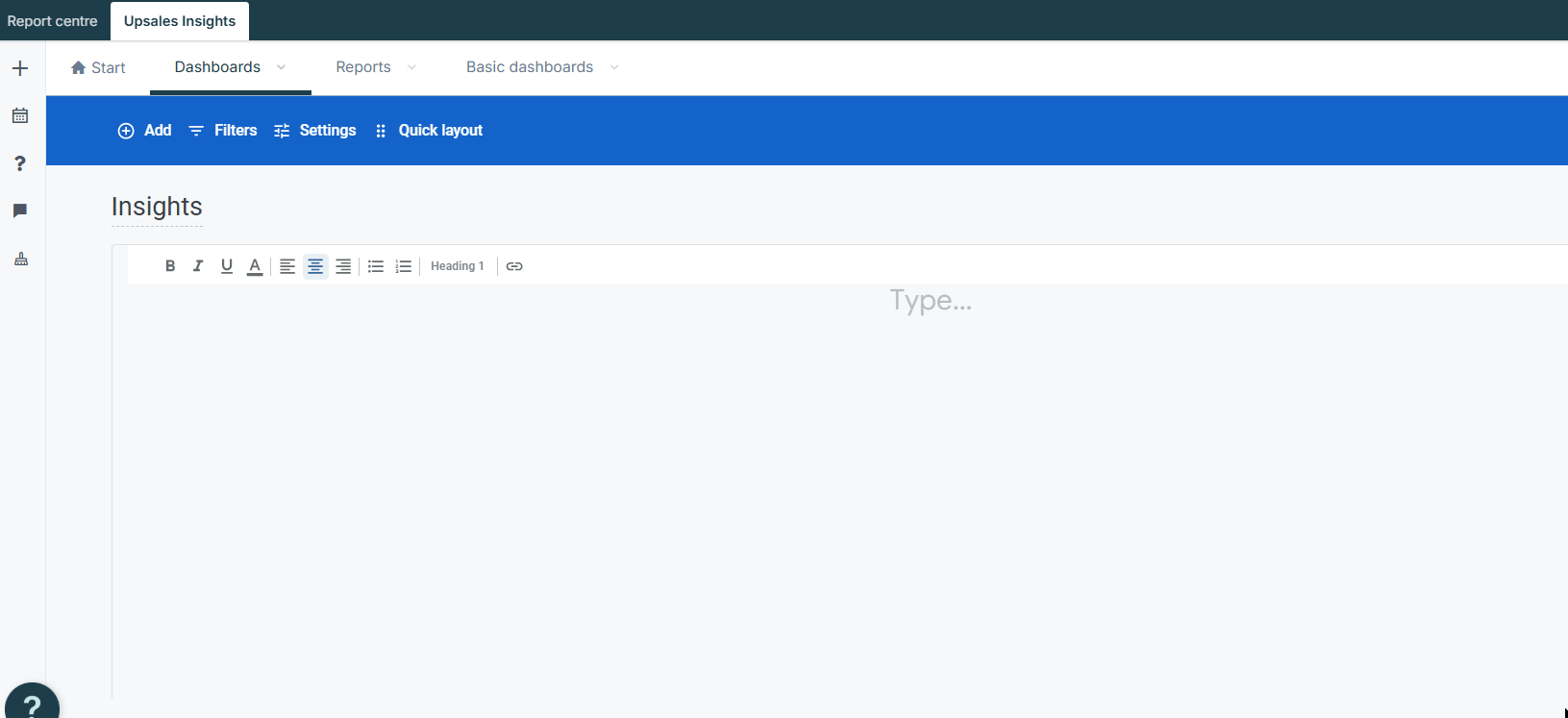This screenshot has width=1568, height=718.
Task: Click the plus icon in left sidebar
Action: tap(20, 68)
